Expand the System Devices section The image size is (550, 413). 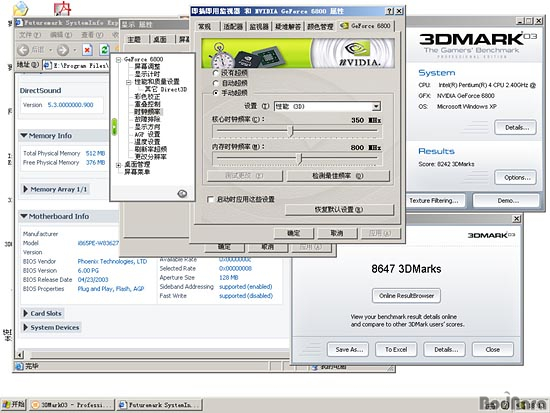pos(25,327)
